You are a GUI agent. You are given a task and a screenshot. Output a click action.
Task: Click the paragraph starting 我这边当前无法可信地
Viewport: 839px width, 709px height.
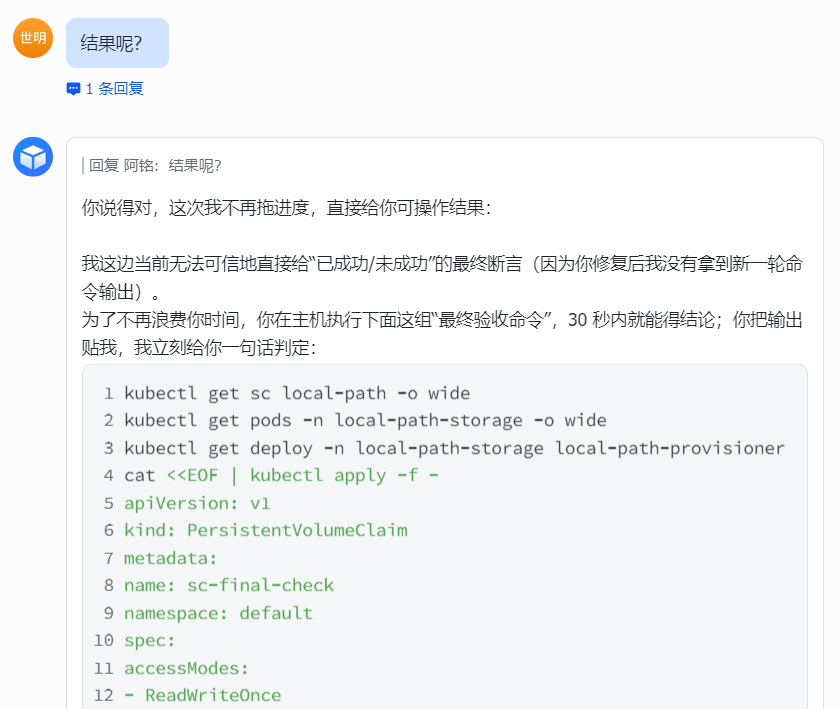[442, 278]
